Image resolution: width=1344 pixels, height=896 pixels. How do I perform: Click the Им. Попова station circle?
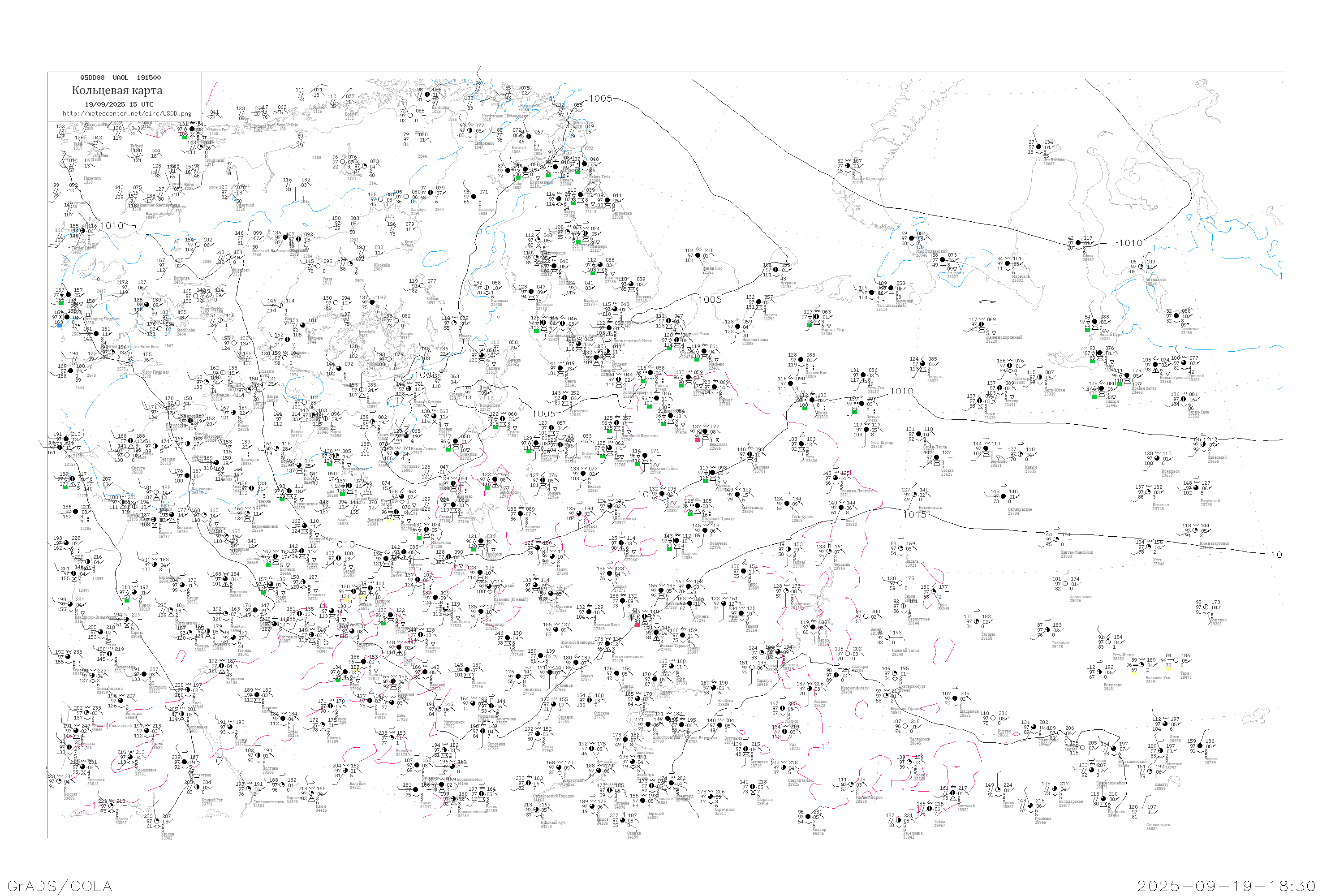click(x=1039, y=147)
